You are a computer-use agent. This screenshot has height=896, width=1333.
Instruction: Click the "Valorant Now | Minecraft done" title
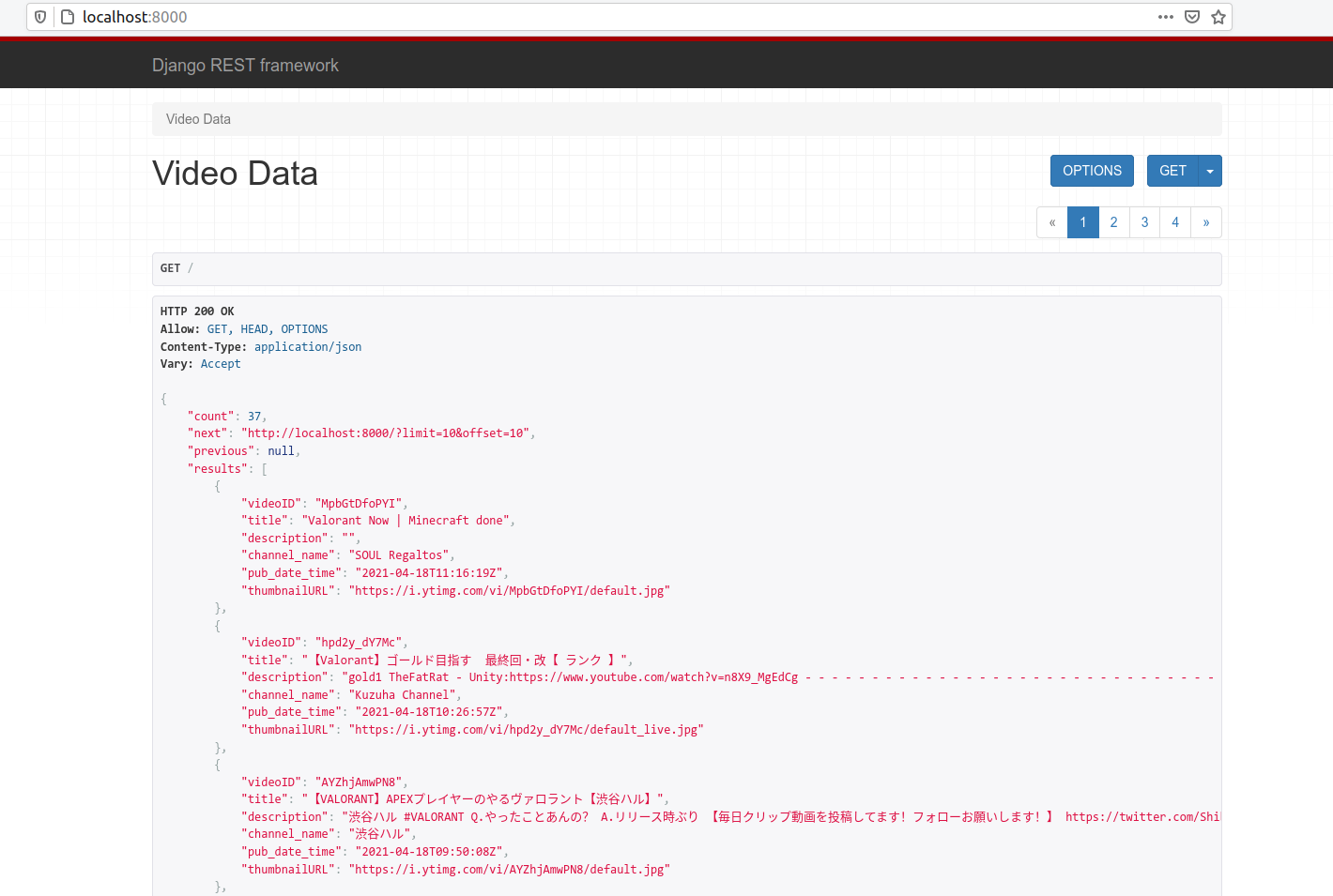406,521
